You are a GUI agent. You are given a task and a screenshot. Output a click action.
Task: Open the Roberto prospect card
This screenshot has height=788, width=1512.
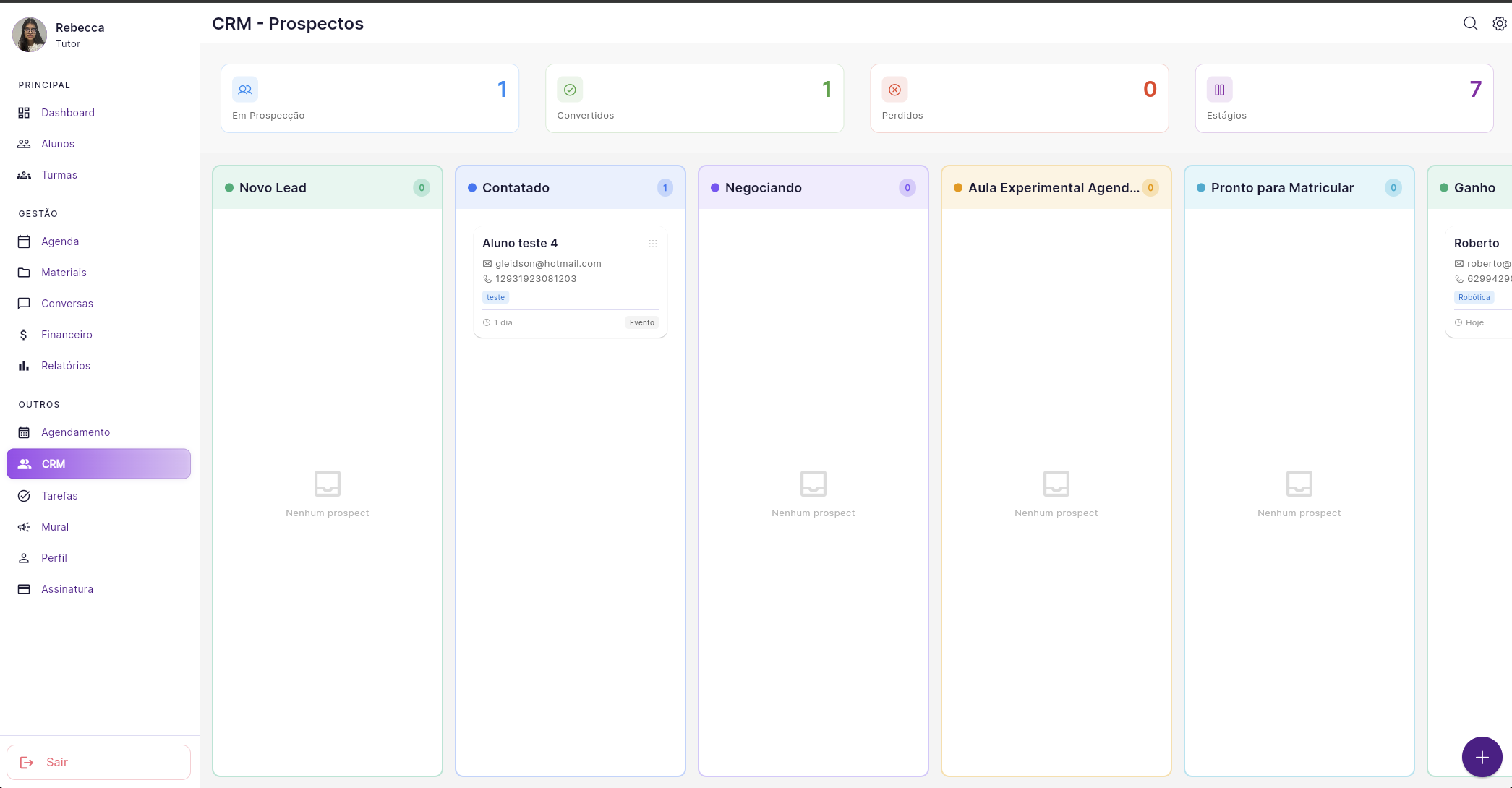1477,244
